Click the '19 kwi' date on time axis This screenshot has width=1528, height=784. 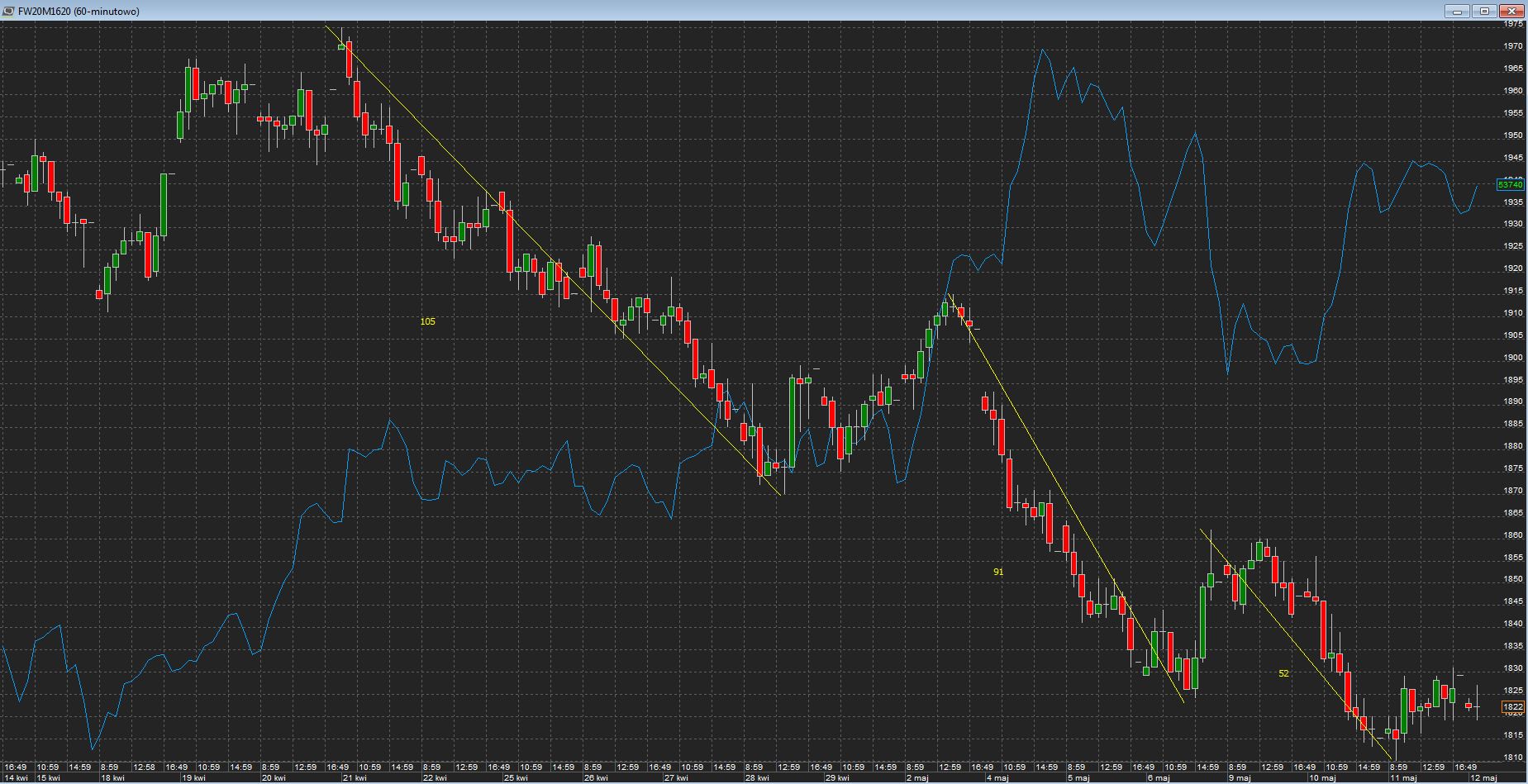(193, 777)
